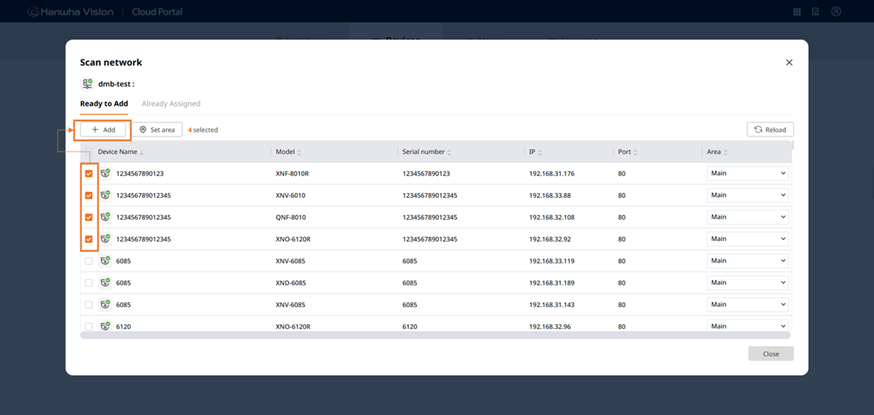
Task: Click the organization icon in top bar
Action: pos(815,12)
